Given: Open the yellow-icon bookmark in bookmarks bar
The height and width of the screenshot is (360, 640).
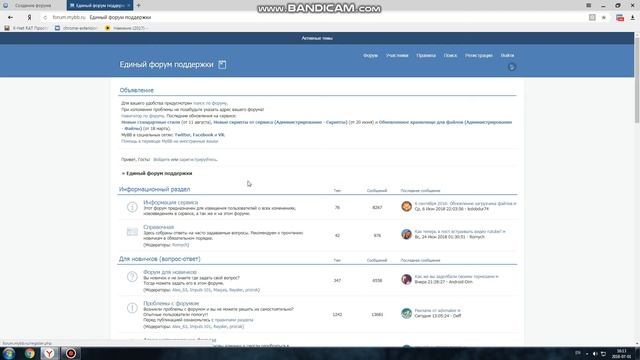Looking at the screenshot, I should pyautogui.click(x=127, y=28).
